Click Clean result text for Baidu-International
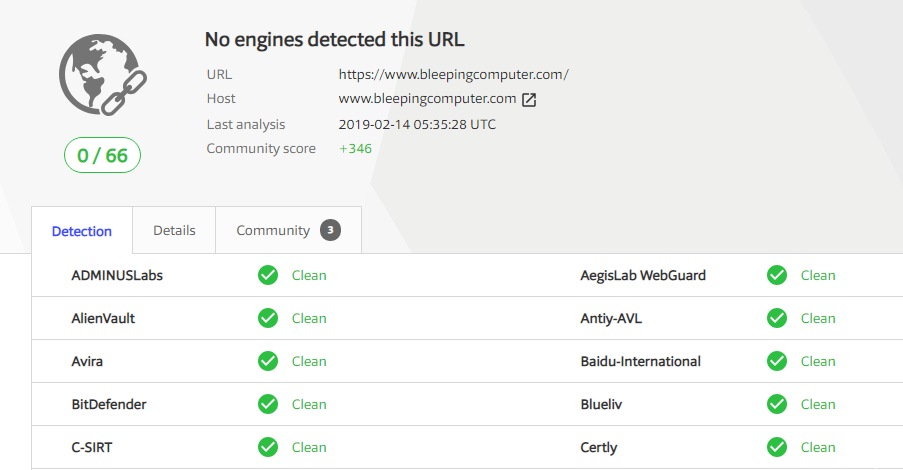This screenshot has width=903, height=470. (x=818, y=361)
